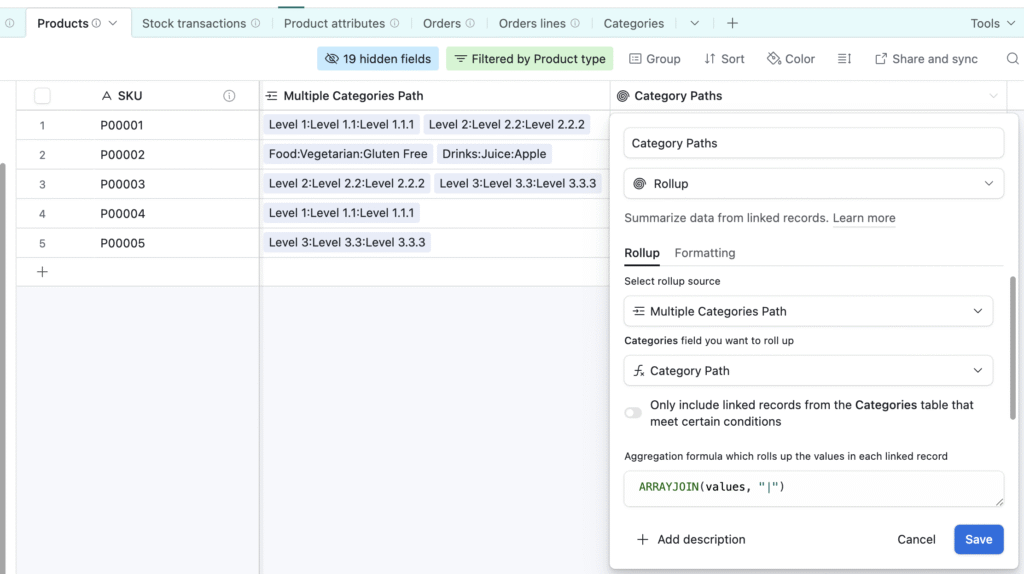Click Level 1:Level 1.1:Level 1.1.1 chip in row 4
Viewport: 1024px width, 574px height.
[342, 213]
